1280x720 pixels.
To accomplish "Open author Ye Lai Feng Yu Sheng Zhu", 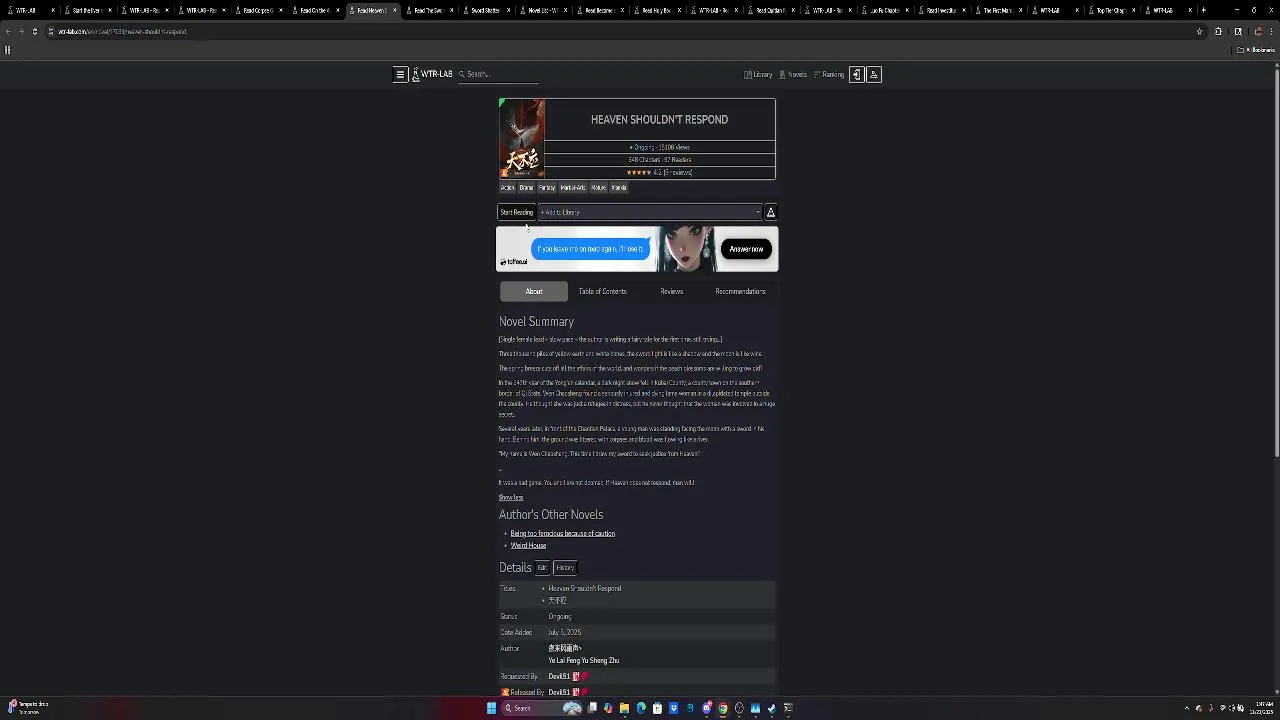I will pos(583,660).
